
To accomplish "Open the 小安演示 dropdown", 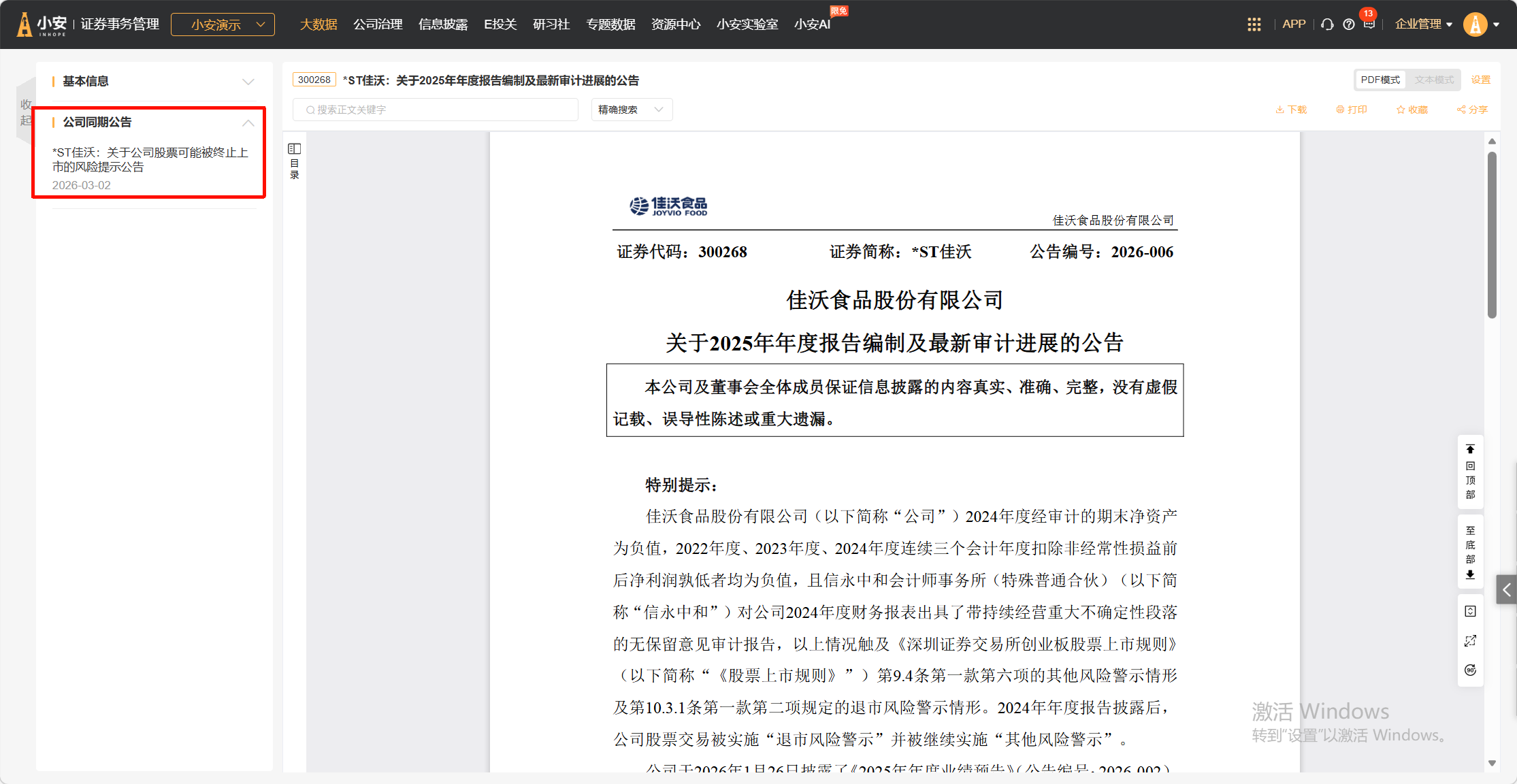I will 223,24.
